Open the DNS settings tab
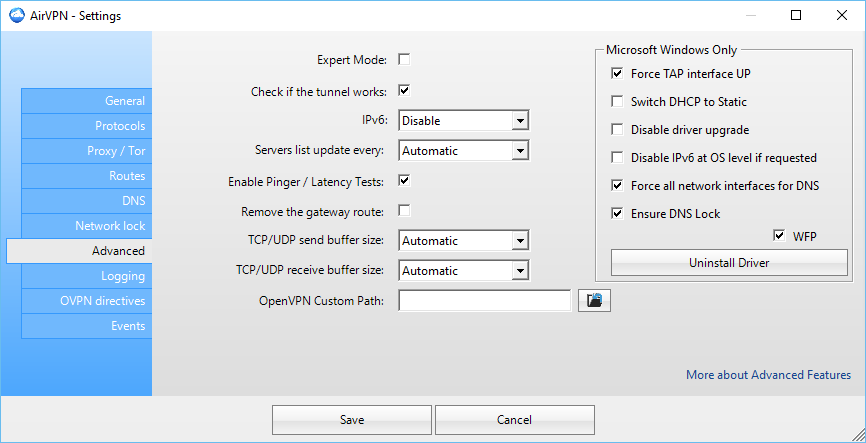Image resolution: width=866 pixels, height=443 pixels. tap(87, 201)
